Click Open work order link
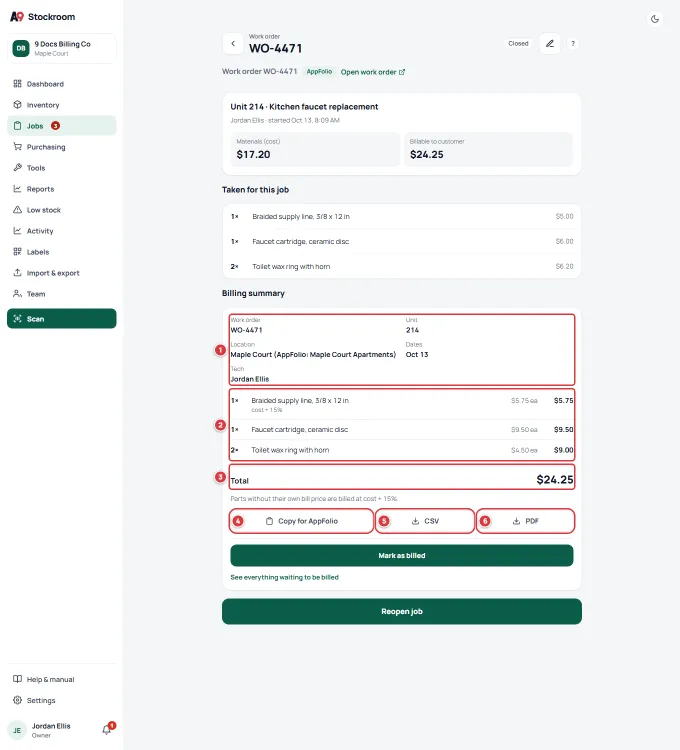Viewport: 680px width, 750px height. coord(373,72)
